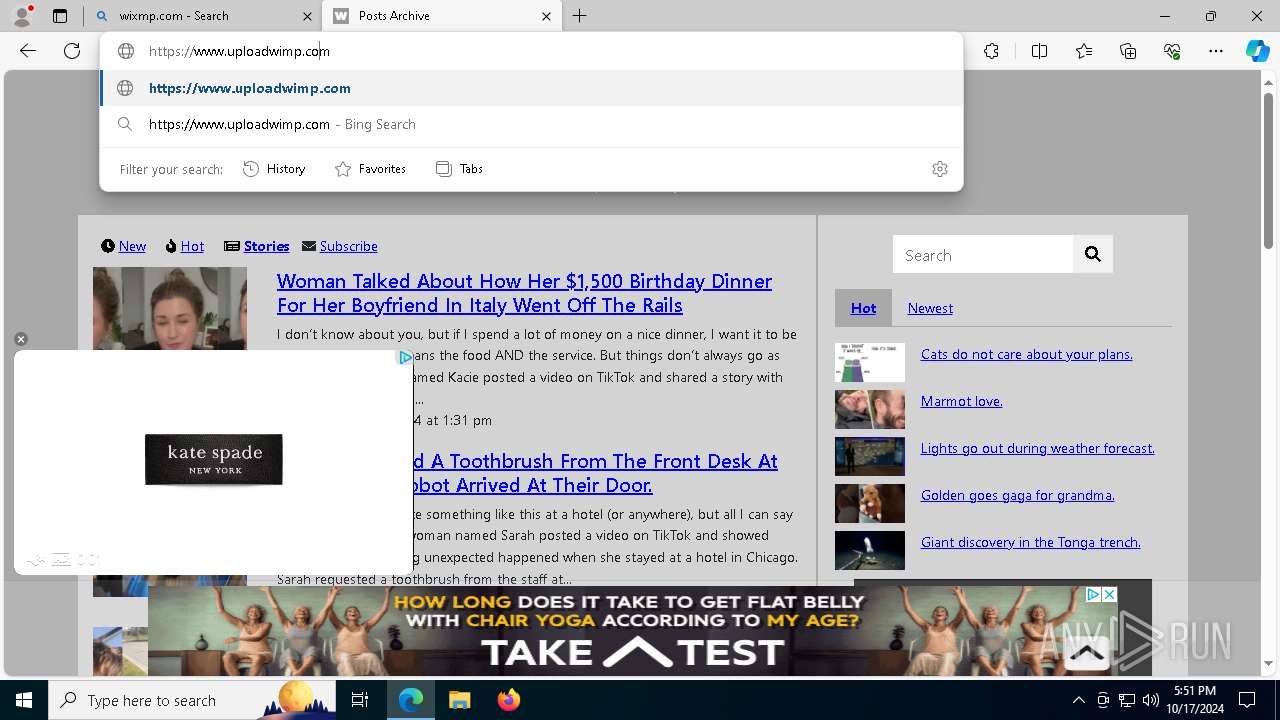Viewport: 1280px width, 720px height.
Task: Open 'Giant discovery in the Tonga trench.'
Action: (1030, 542)
